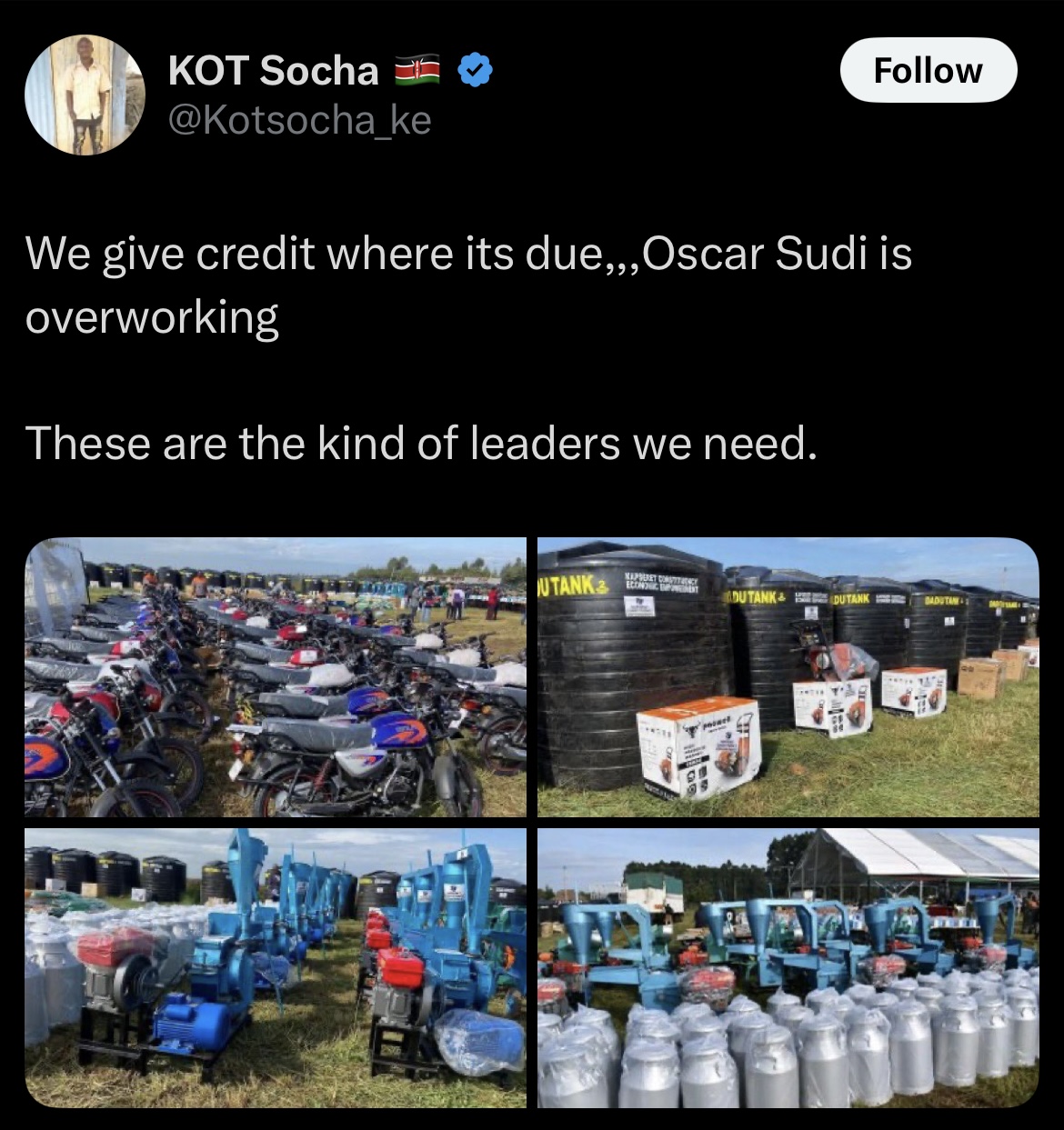Click the tweet text about Oscar Sudi
This screenshot has height=1130, width=1064.
point(468,285)
